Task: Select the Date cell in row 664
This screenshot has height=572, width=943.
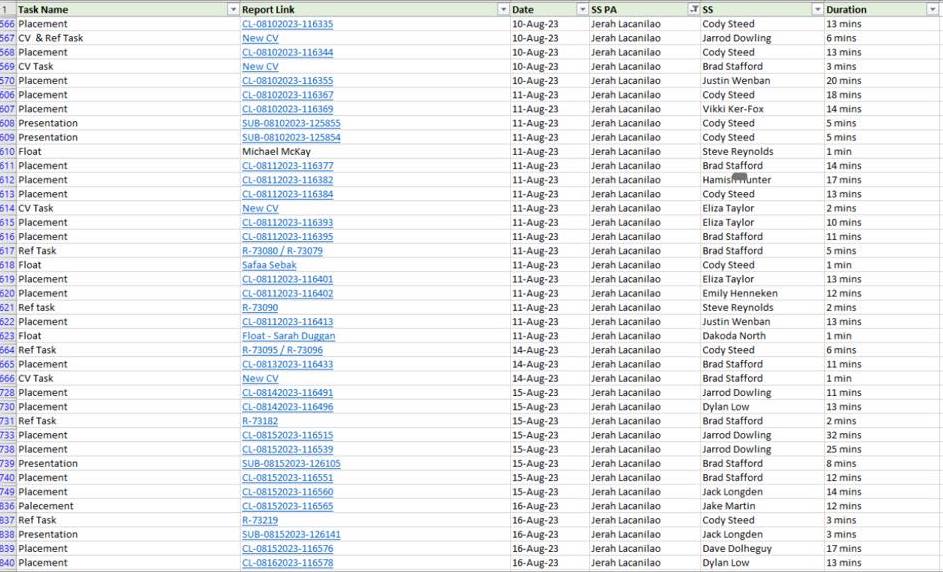Action: [549, 350]
